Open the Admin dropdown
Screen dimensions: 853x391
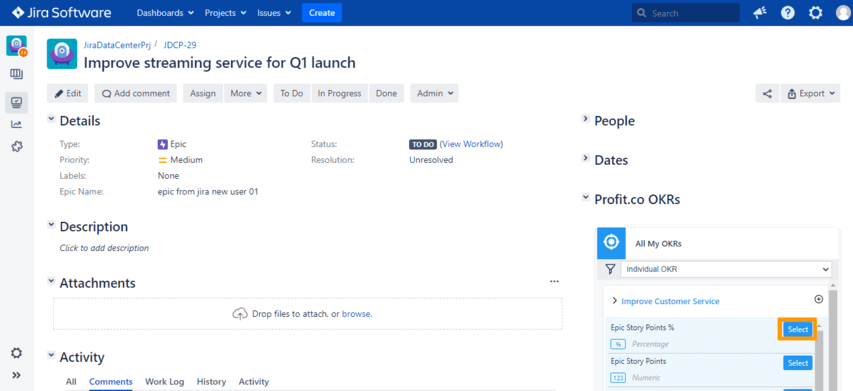[x=435, y=94]
